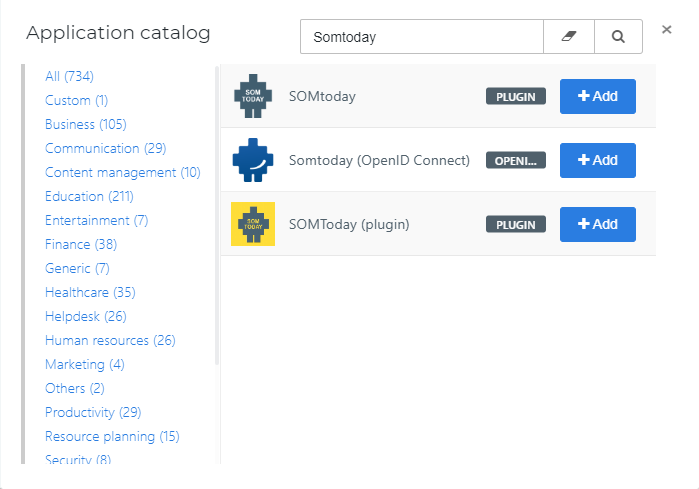699x489 pixels.
Task: Select Communication (29) category
Action: 106,148
